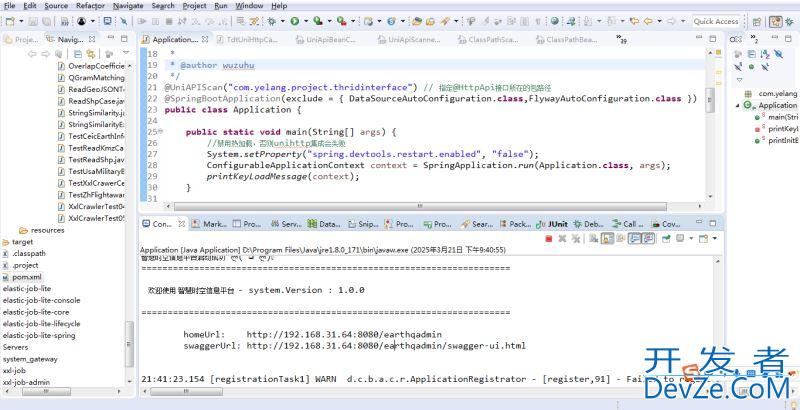Click the Clear Console icon

593,239
